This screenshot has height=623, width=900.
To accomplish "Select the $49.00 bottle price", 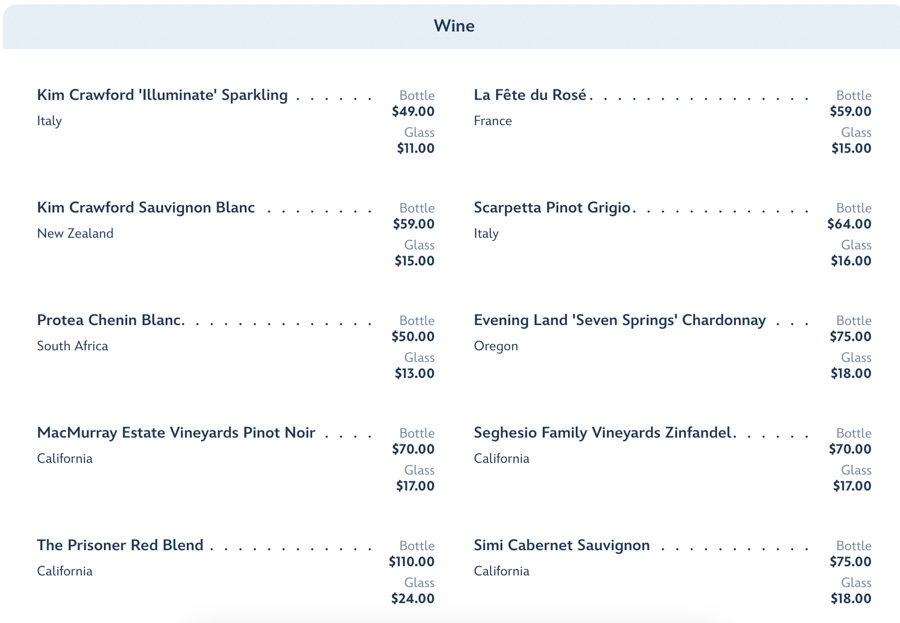I will 413,112.
